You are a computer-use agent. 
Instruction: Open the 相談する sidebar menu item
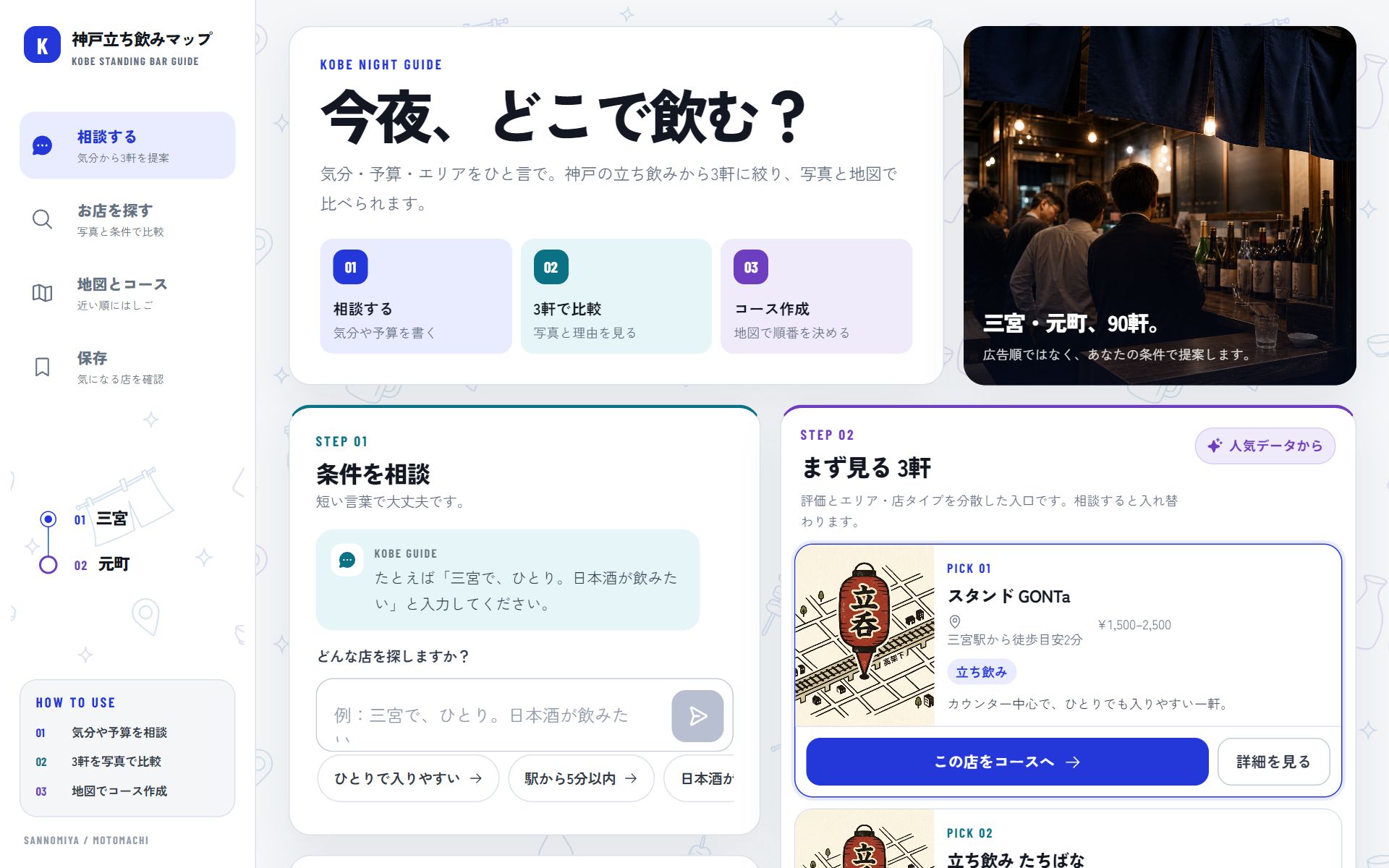pos(127,145)
